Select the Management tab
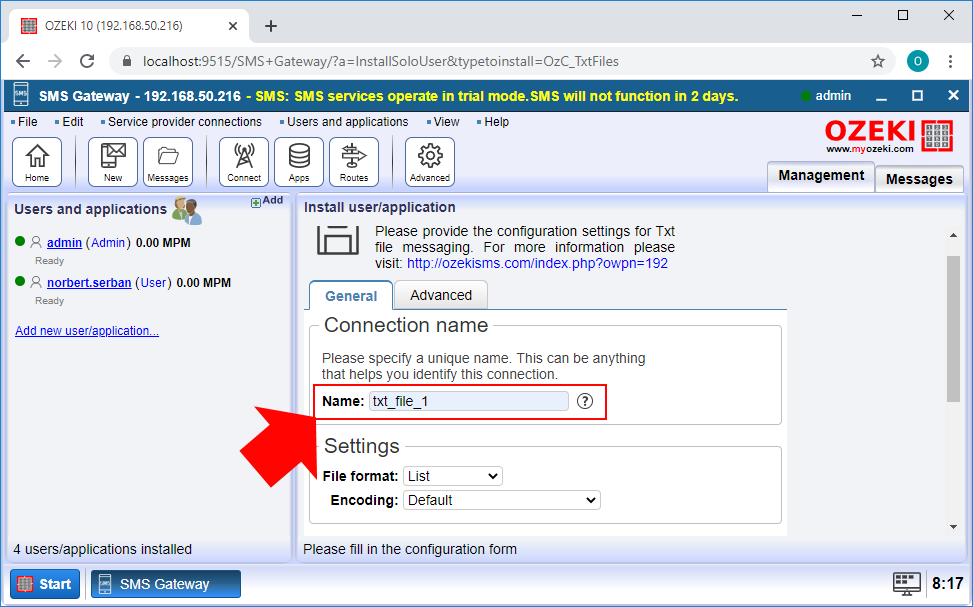This screenshot has width=973, height=607. click(821, 176)
